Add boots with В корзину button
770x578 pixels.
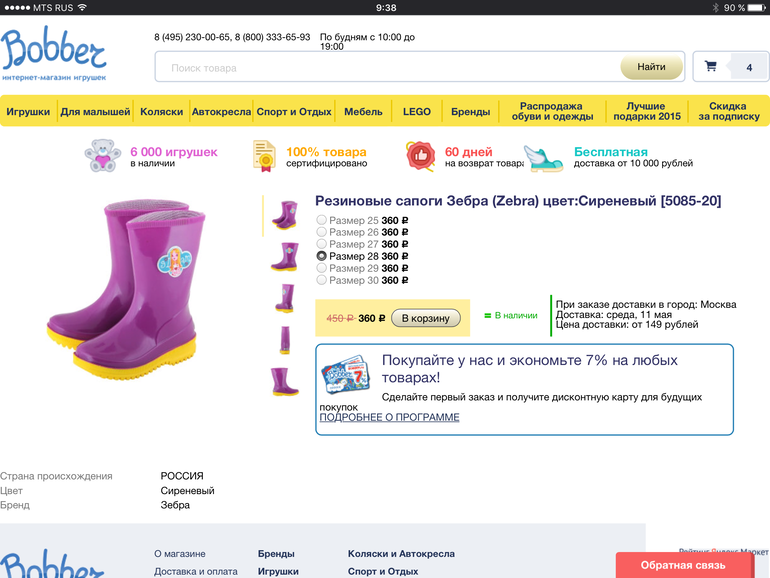(x=426, y=318)
